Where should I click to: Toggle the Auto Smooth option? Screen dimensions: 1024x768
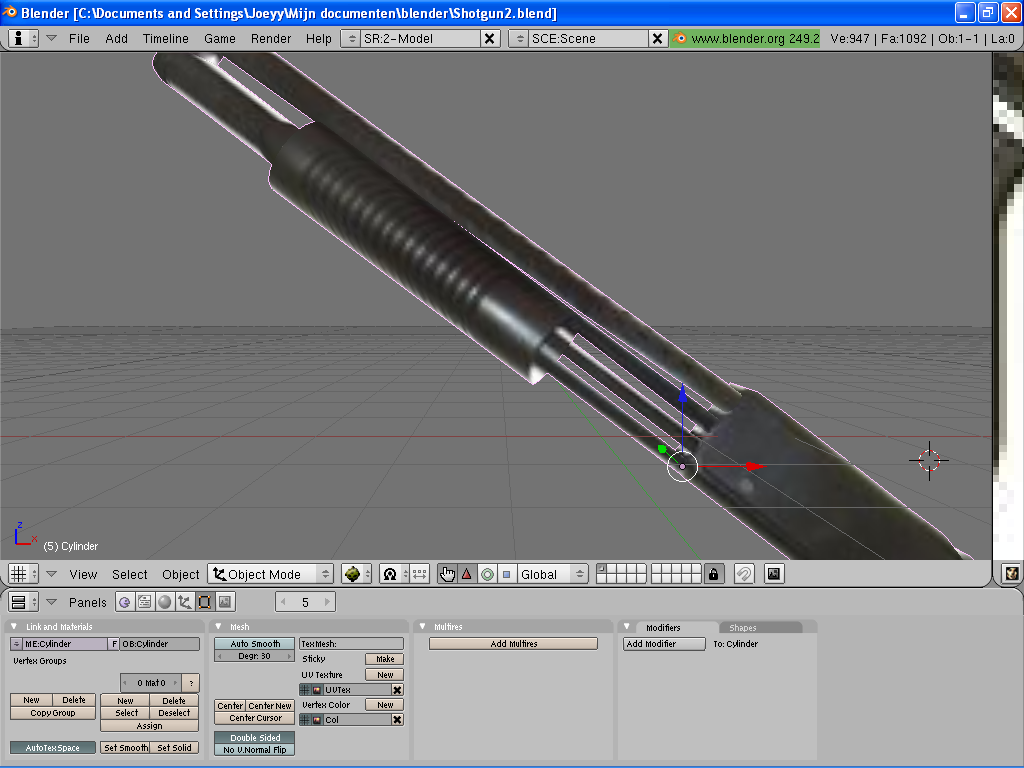click(x=255, y=644)
